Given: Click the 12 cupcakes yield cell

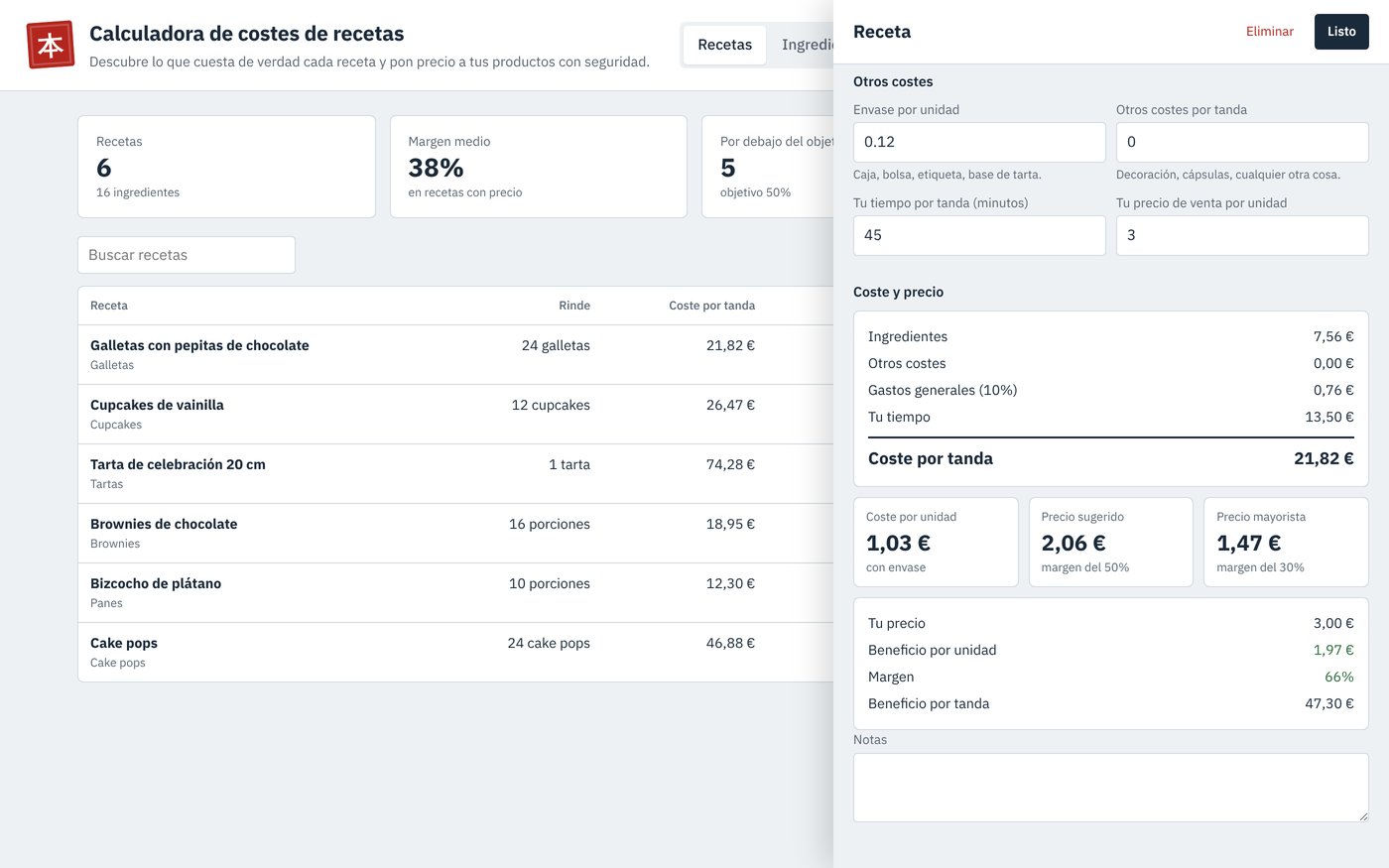Looking at the screenshot, I should [x=551, y=405].
